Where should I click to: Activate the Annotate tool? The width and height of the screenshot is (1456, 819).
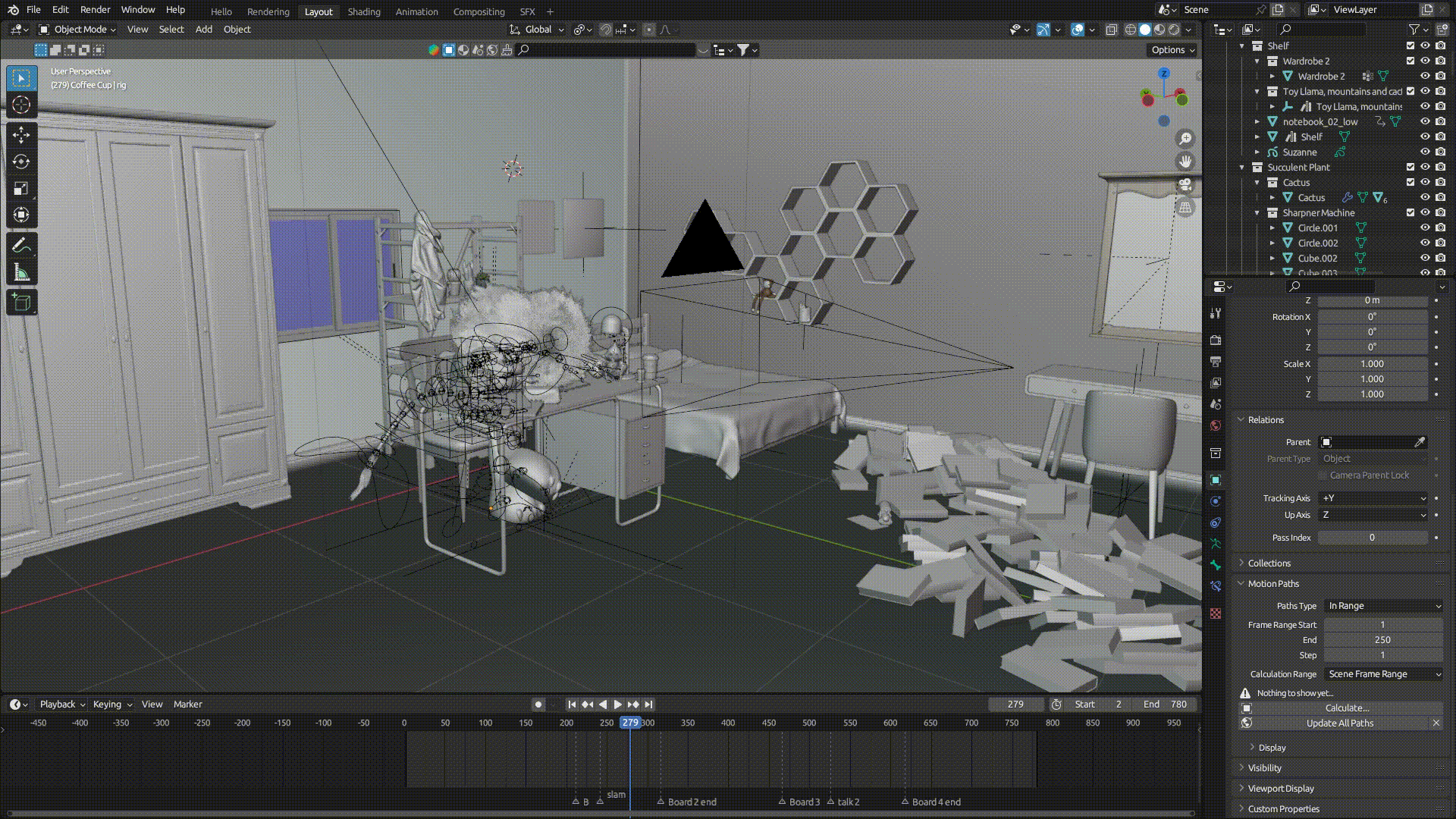pyautogui.click(x=20, y=243)
